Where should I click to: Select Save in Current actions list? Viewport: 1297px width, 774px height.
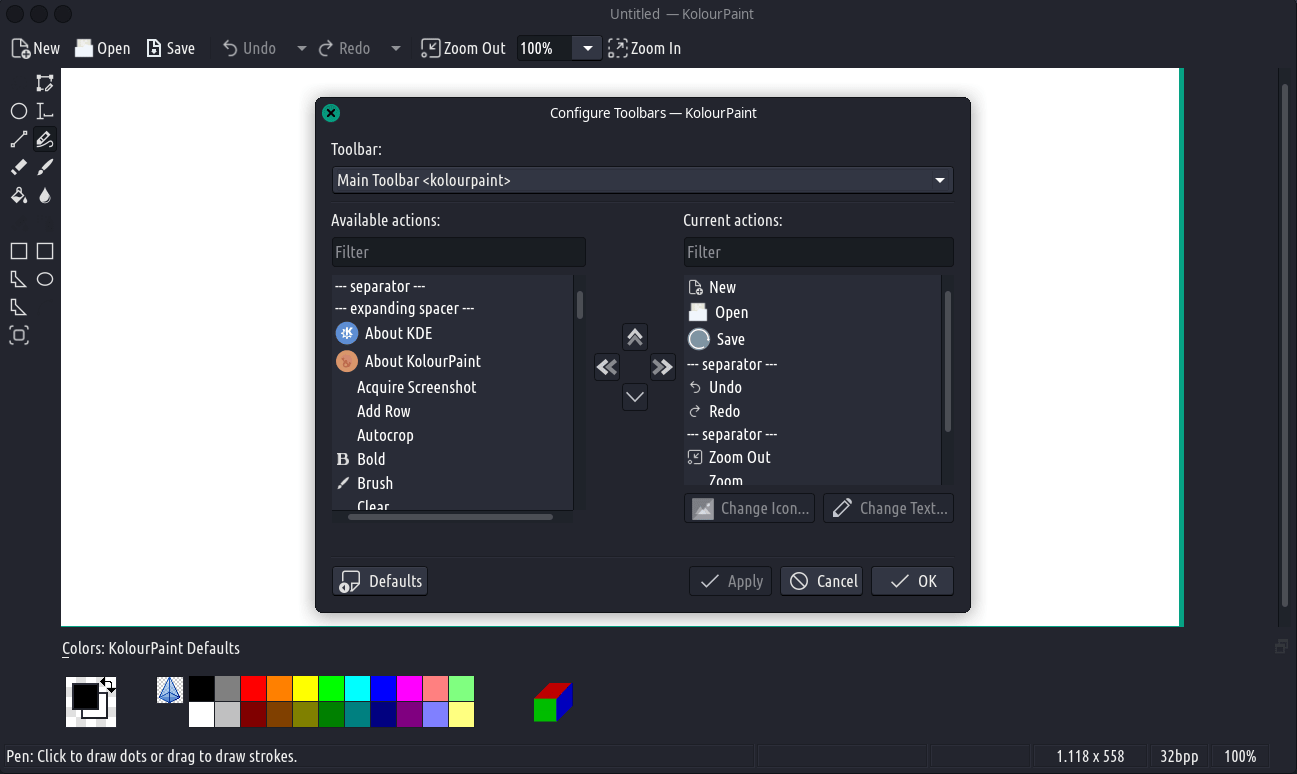pyautogui.click(x=812, y=339)
